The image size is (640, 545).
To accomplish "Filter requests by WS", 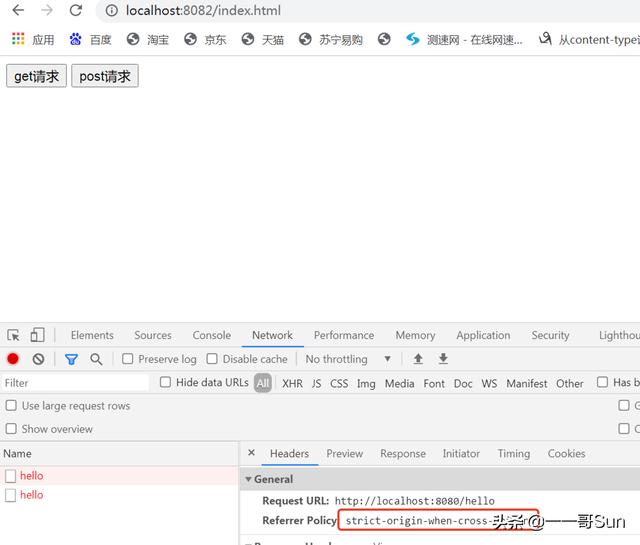I will coord(489,383).
